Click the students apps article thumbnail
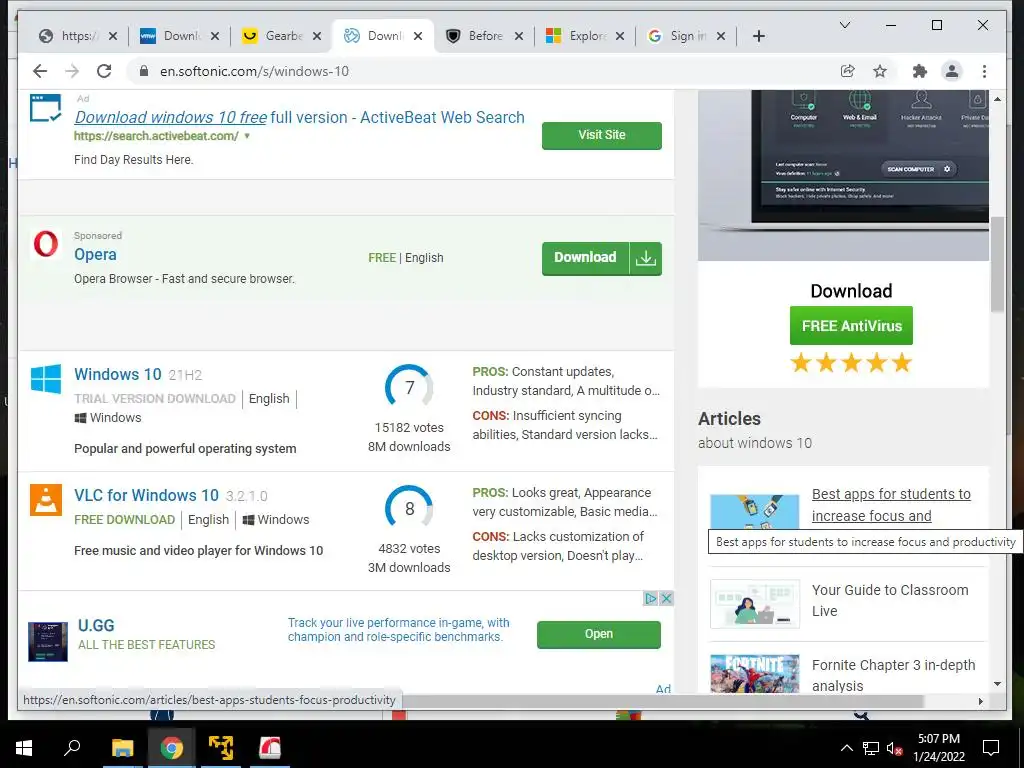 coord(754,512)
